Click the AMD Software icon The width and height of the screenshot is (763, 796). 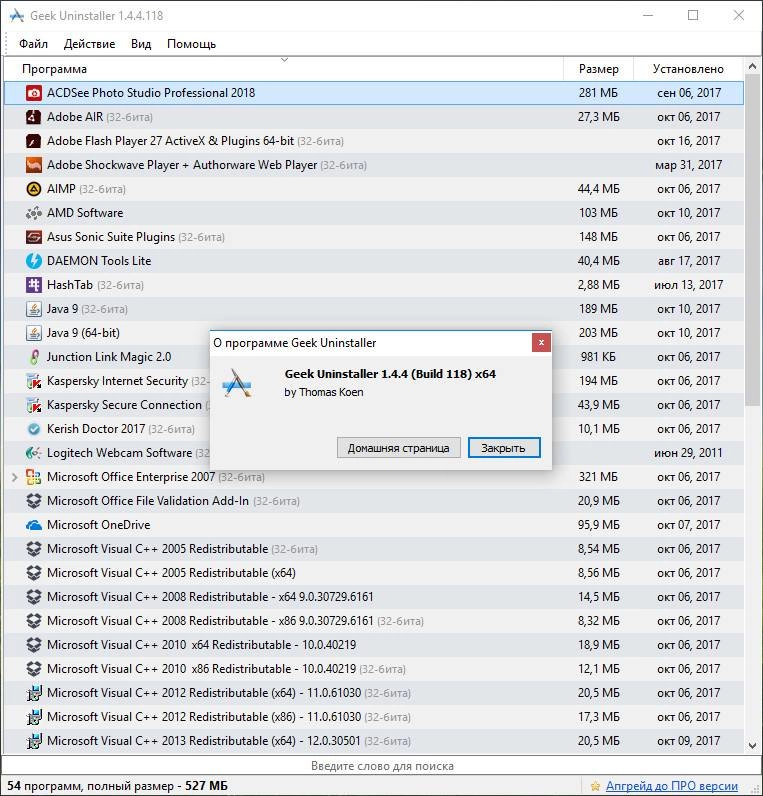click(34, 213)
